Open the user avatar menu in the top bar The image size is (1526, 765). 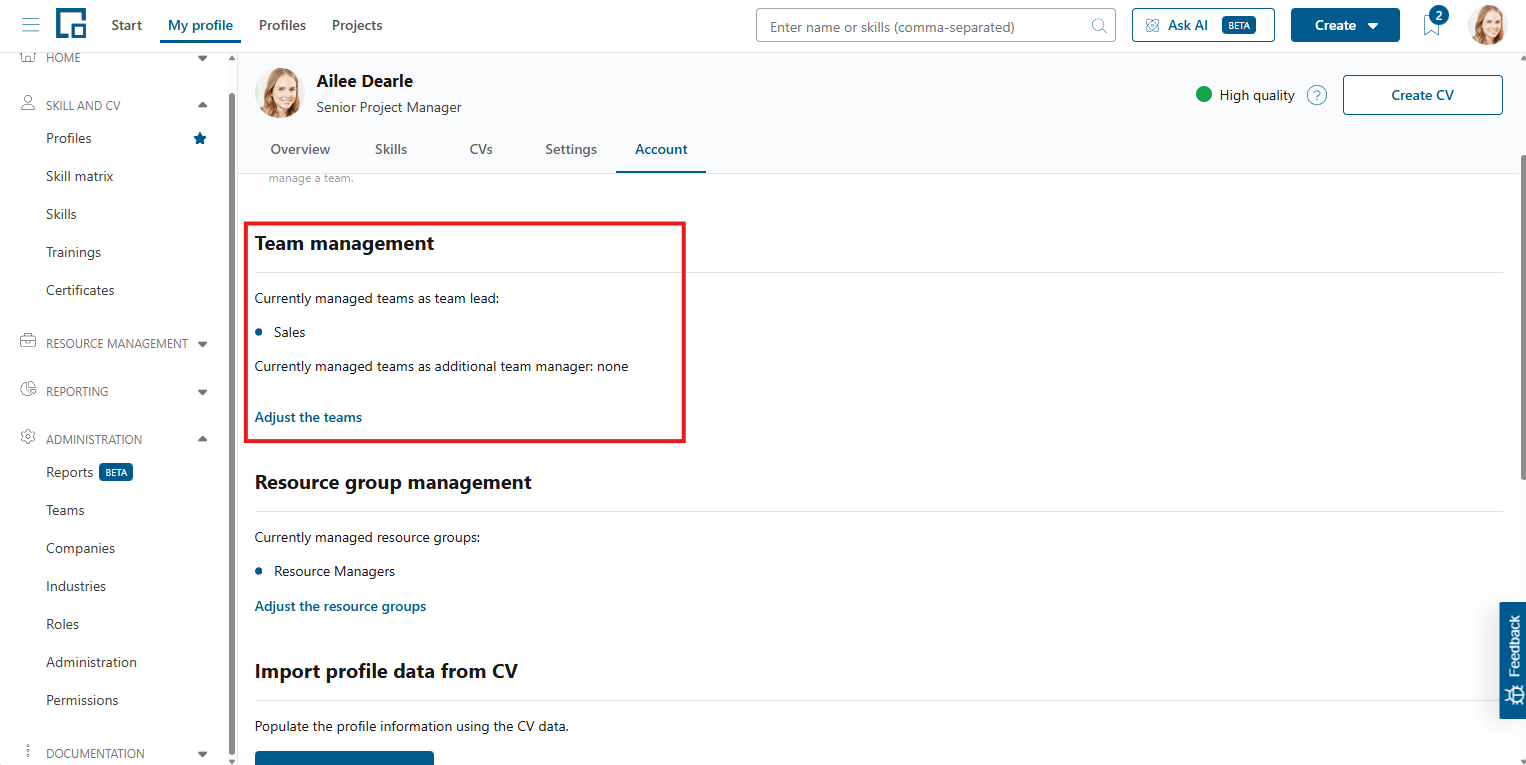click(1487, 25)
